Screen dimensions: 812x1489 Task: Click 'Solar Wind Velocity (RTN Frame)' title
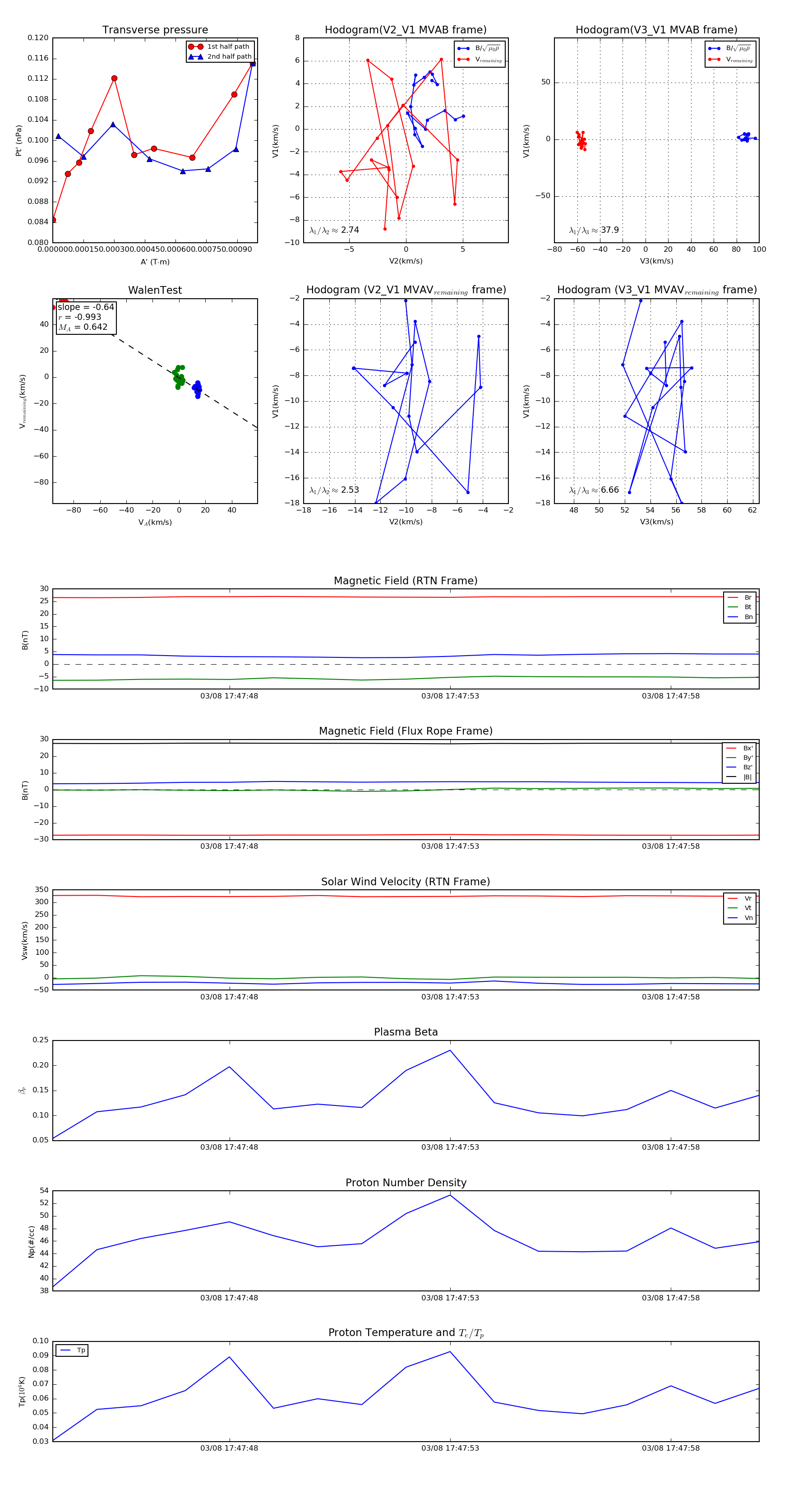tap(406, 882)
